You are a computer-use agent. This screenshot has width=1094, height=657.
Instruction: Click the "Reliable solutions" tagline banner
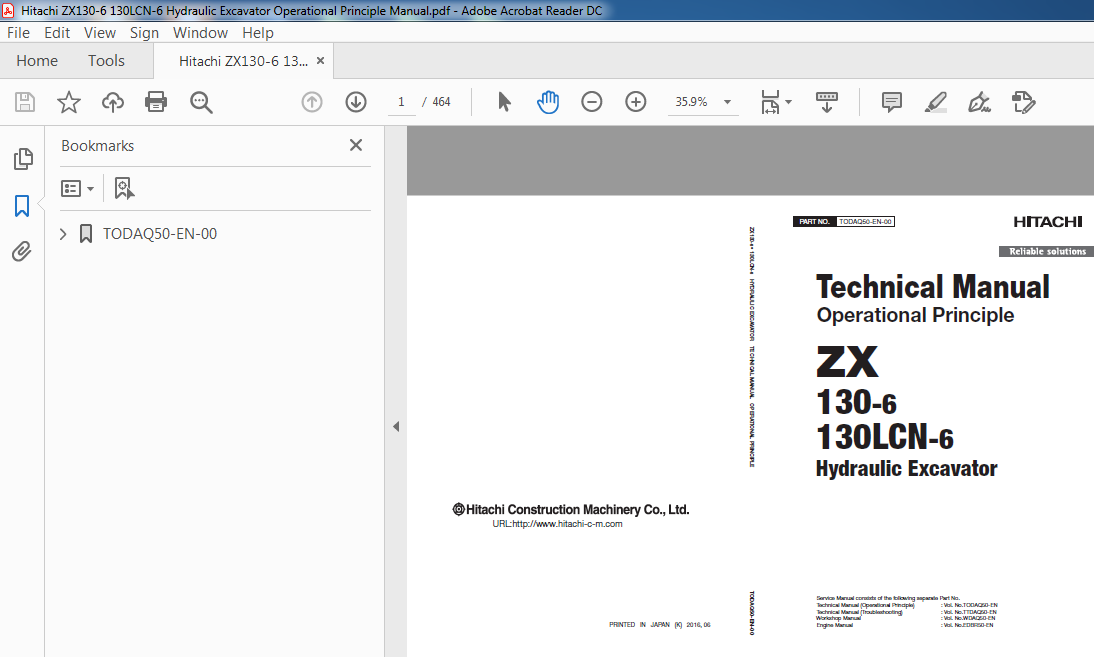[1045, 252]
